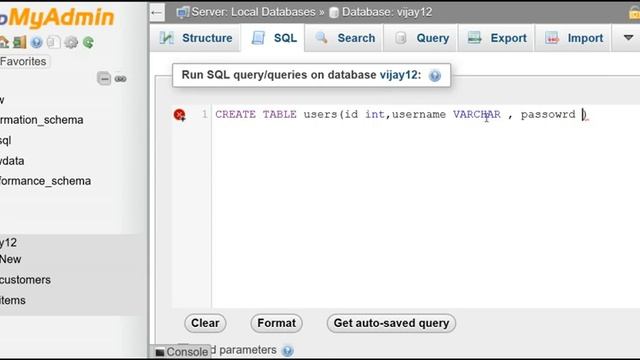Expand the More tabs dropdown arrow
Image resolution: width=640 pixels, height=360 pixels.
coord(628,38)
